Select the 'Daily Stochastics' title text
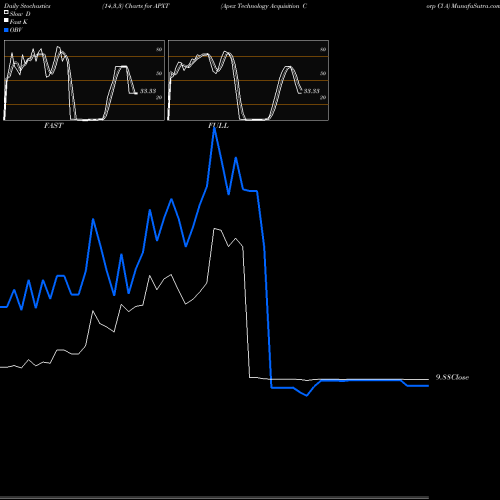 (27, 6)
